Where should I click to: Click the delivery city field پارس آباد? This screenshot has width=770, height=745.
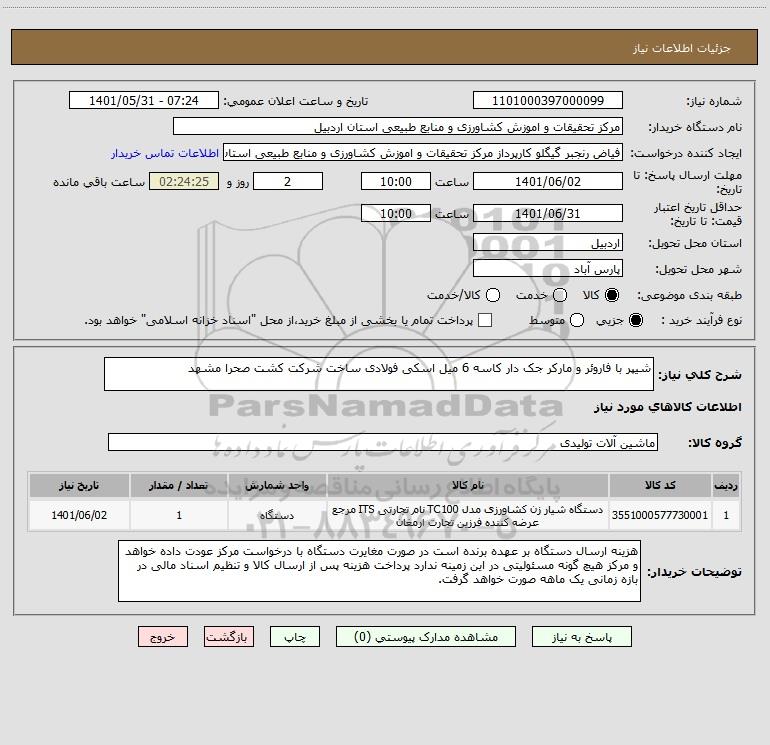click(x=548, y=269)
